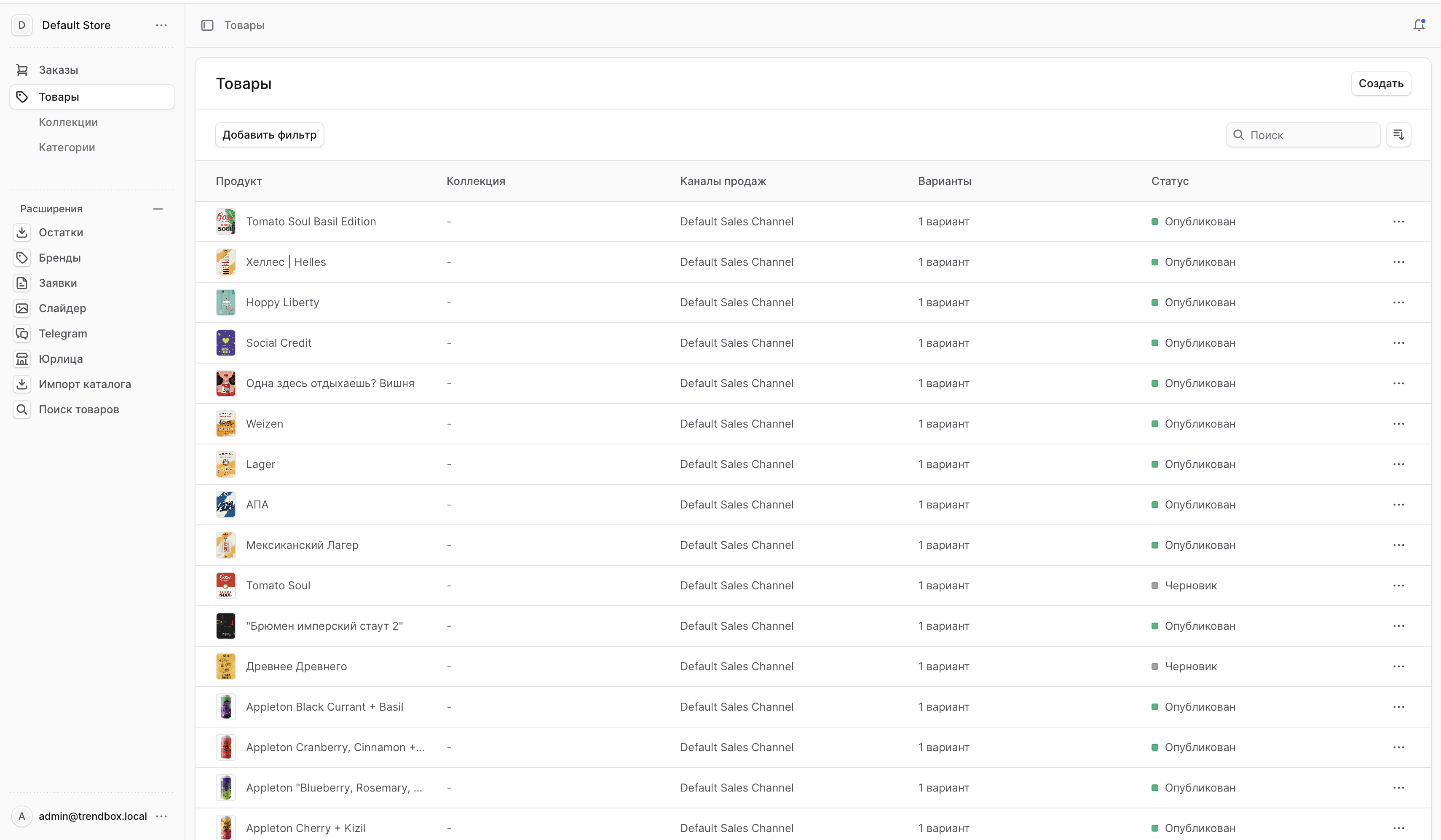Open actions menu for Tomato Soul row

coord(1399,586)
